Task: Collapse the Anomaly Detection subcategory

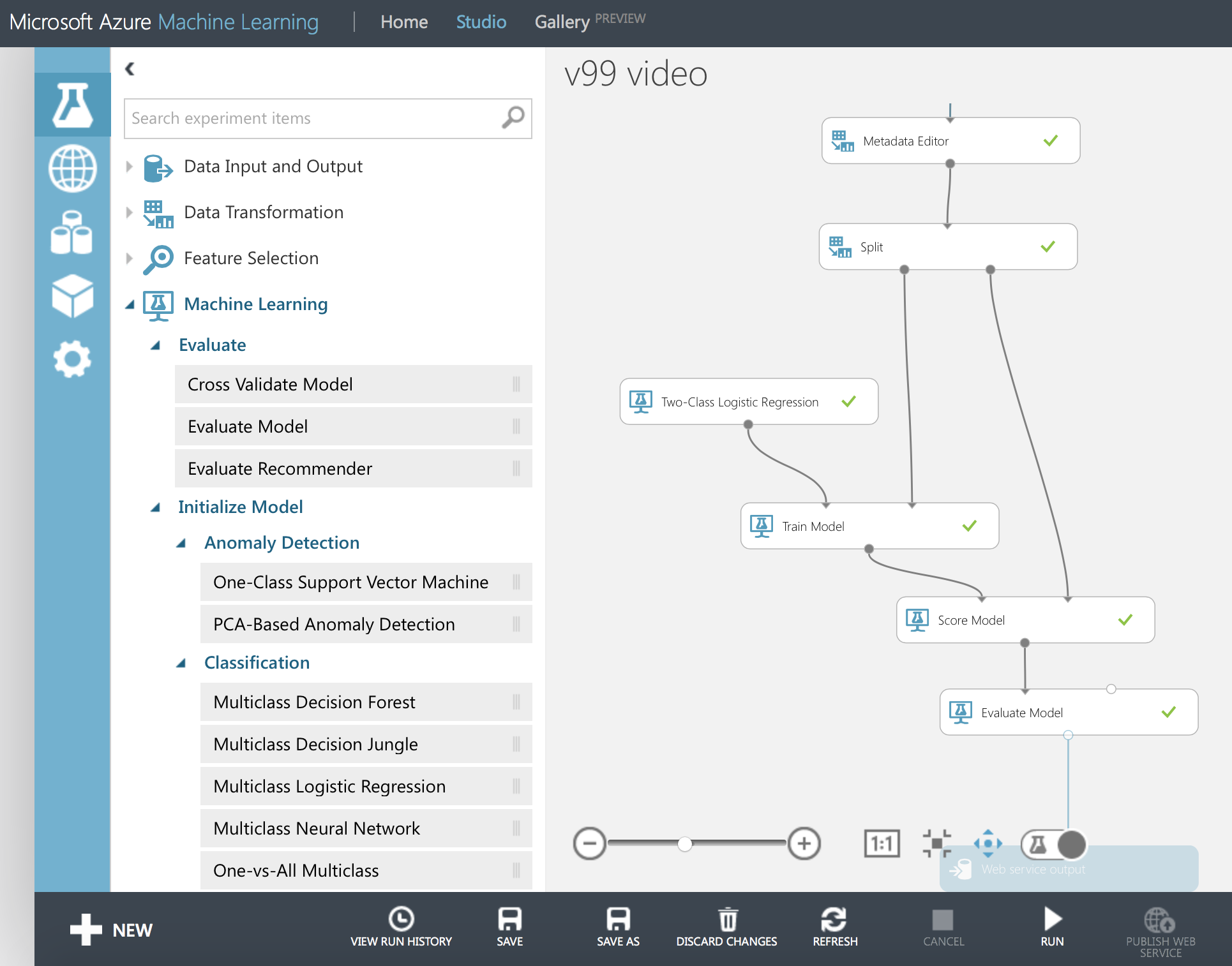Action: [181, 543]
